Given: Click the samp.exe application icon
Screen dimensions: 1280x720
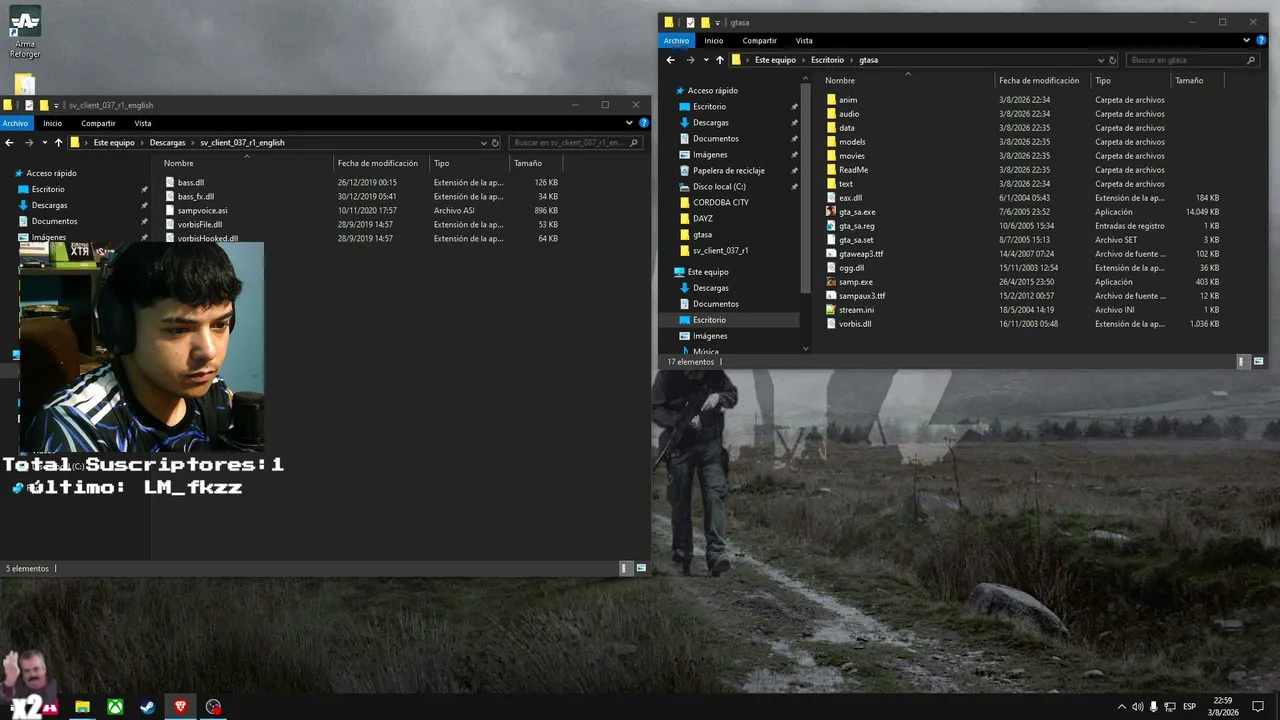Looking at the screenshot, I should (831, 282).
